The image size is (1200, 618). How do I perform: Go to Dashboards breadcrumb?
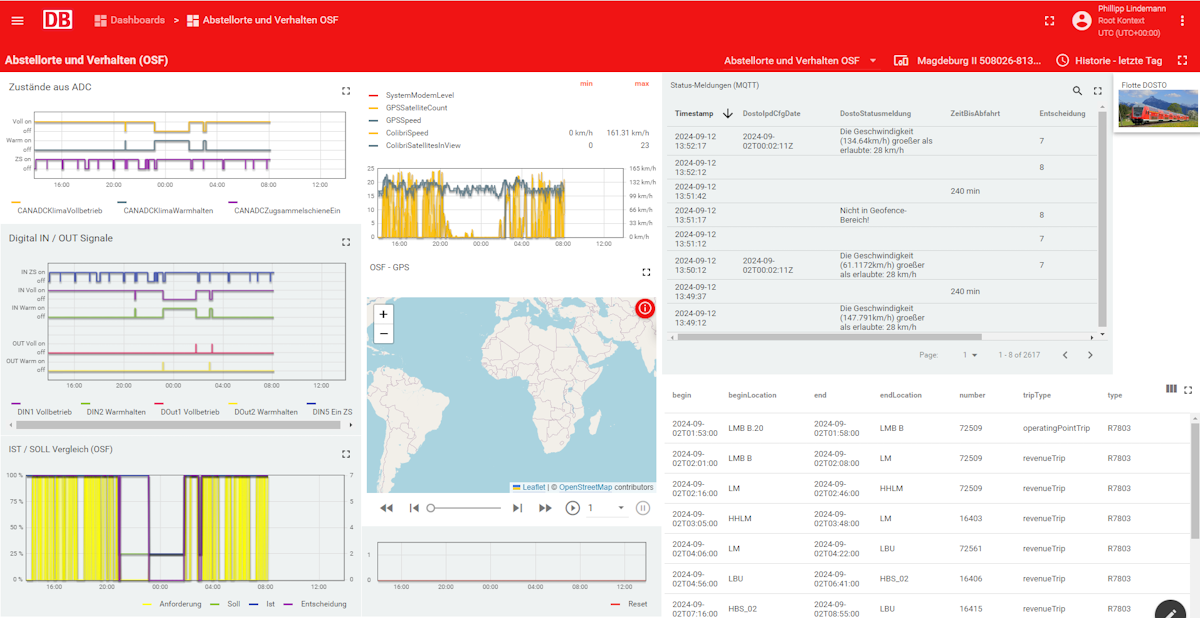(130, 20)
